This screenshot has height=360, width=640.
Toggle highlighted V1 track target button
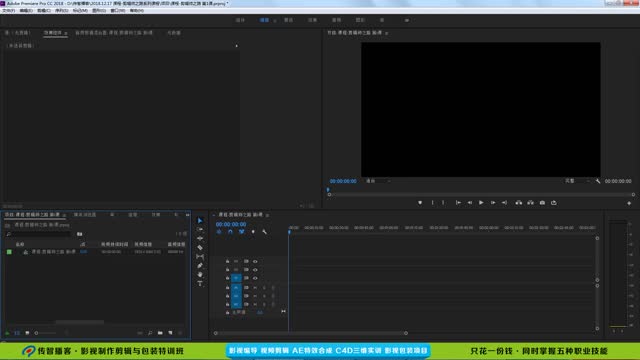(x=236, y=278)
